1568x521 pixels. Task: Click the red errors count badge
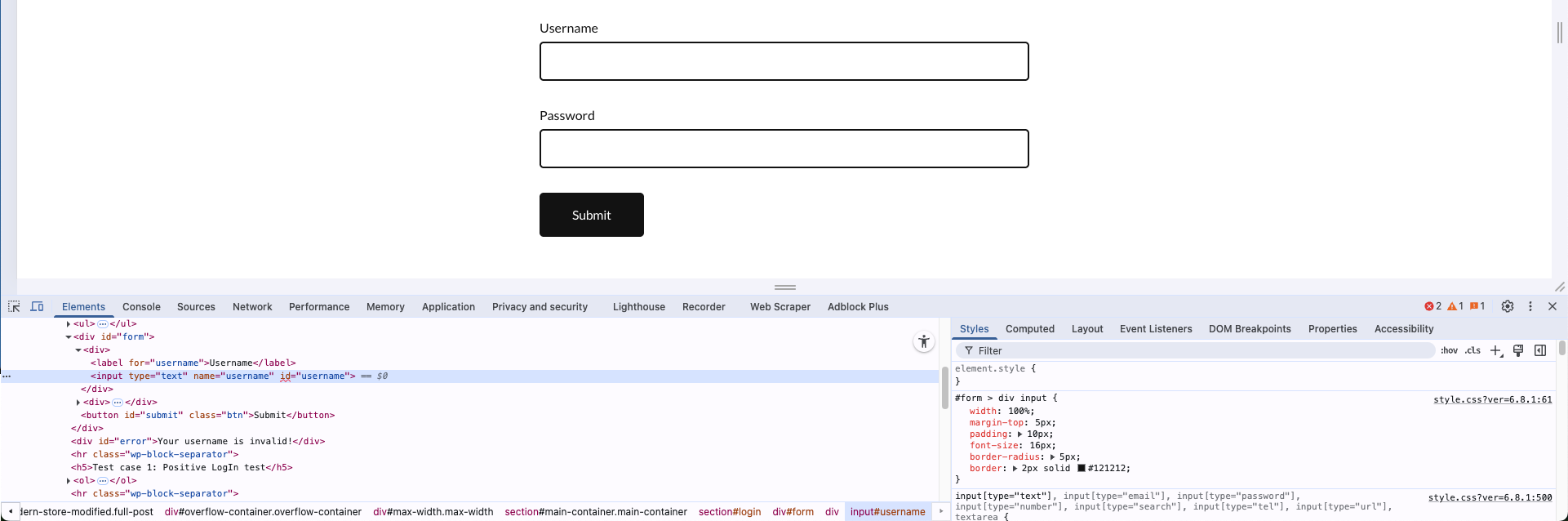1433,306
